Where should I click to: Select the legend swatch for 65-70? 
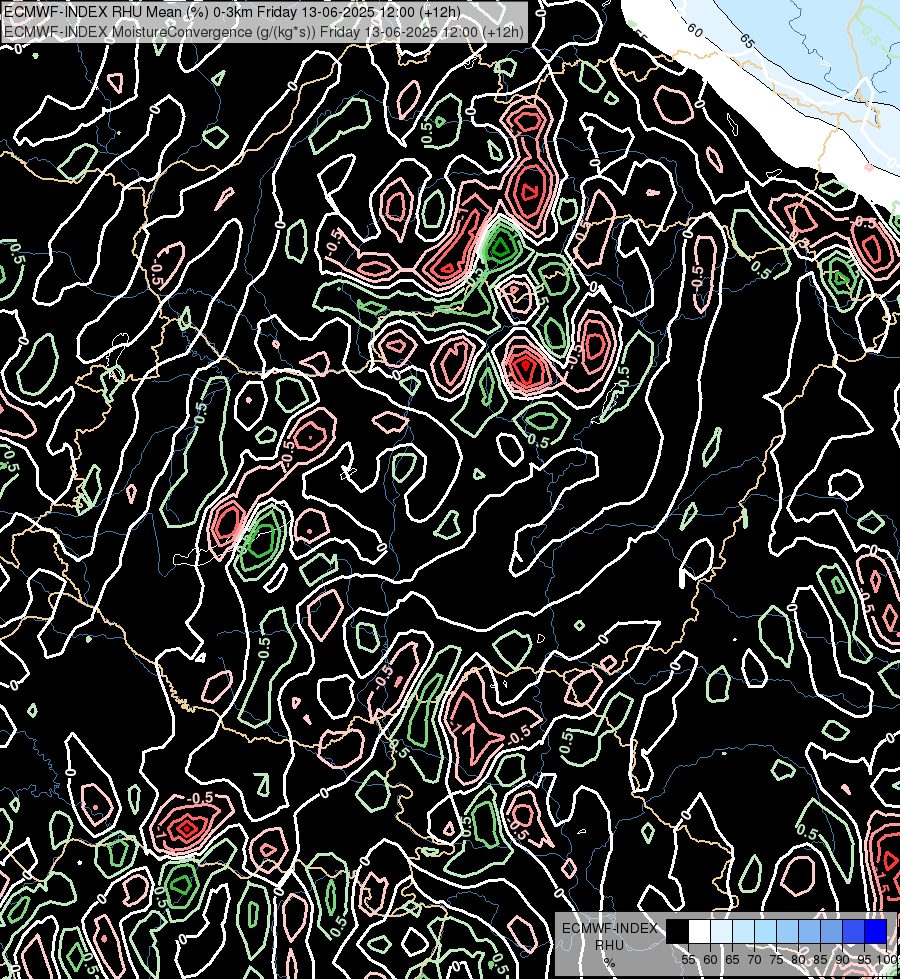pyautogui.click(x=743, y=931)
